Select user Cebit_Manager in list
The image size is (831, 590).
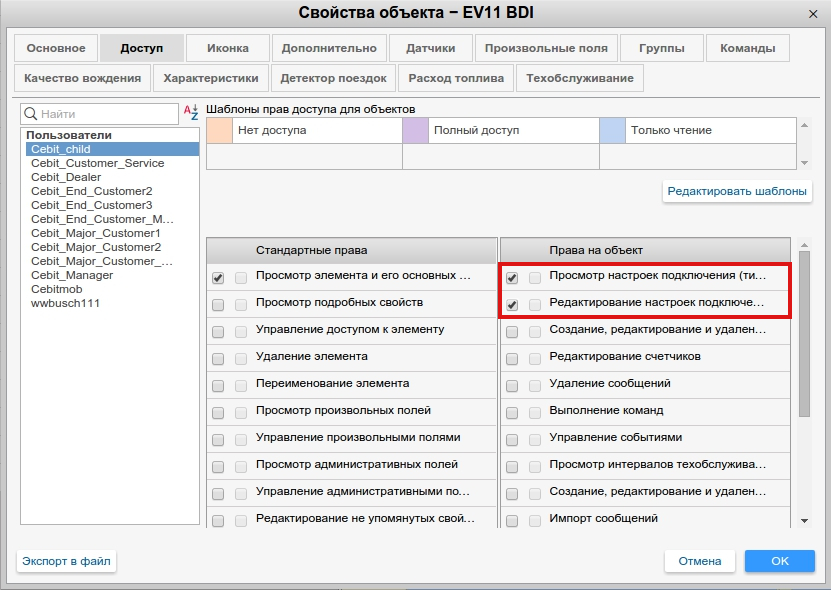(x=72, y=275)
